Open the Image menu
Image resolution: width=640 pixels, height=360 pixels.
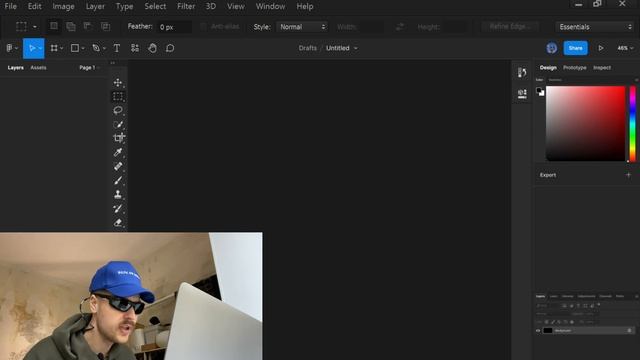[x=63, y=7]
